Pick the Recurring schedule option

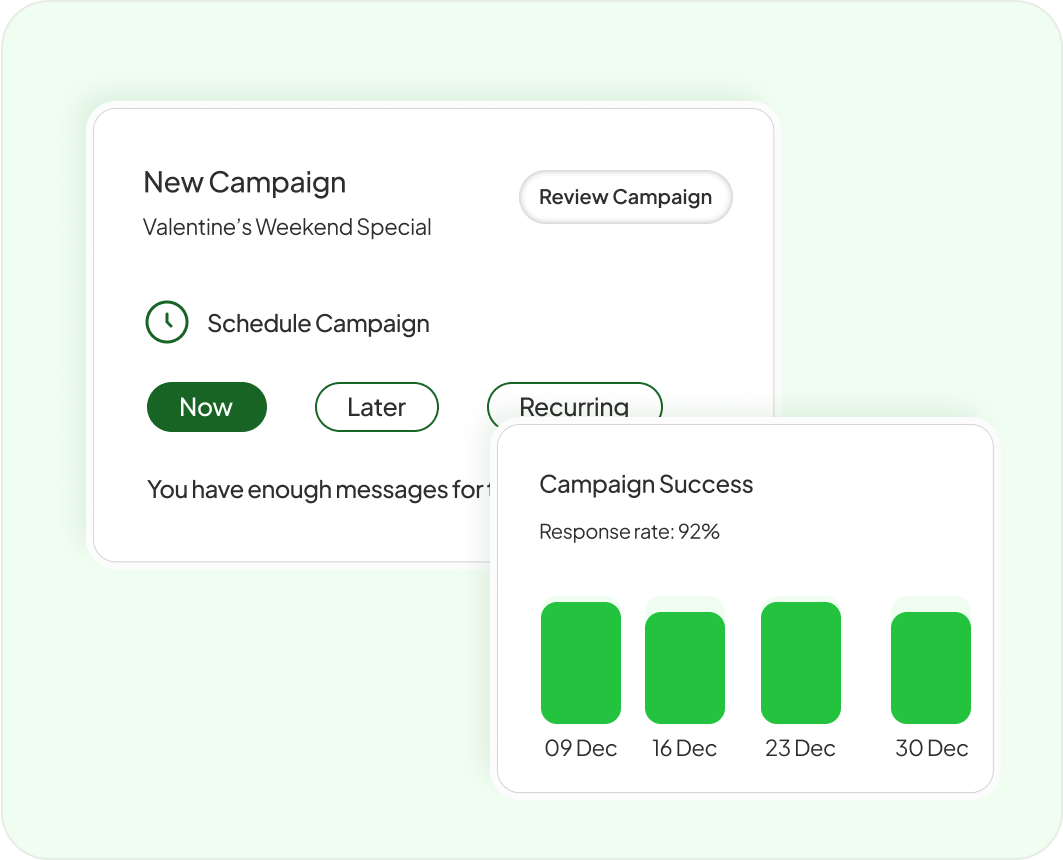coord(574,403)
